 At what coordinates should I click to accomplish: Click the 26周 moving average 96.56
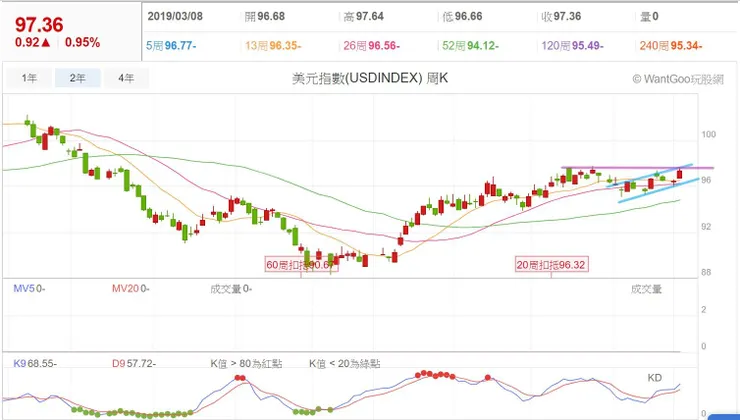[x=371, y=46]
